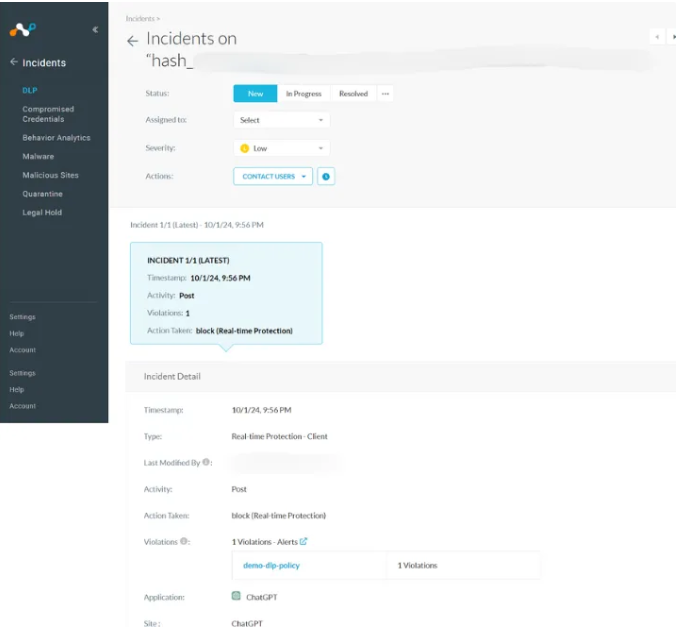Click the lower Account link in sidebar
The height and width of the screenshot is (634, 692).
point(23,406)
